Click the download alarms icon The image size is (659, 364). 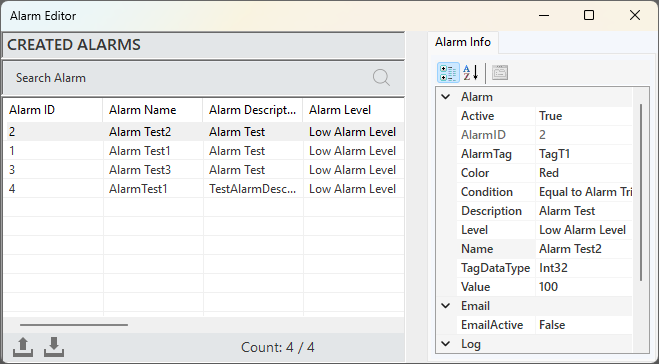54,347
